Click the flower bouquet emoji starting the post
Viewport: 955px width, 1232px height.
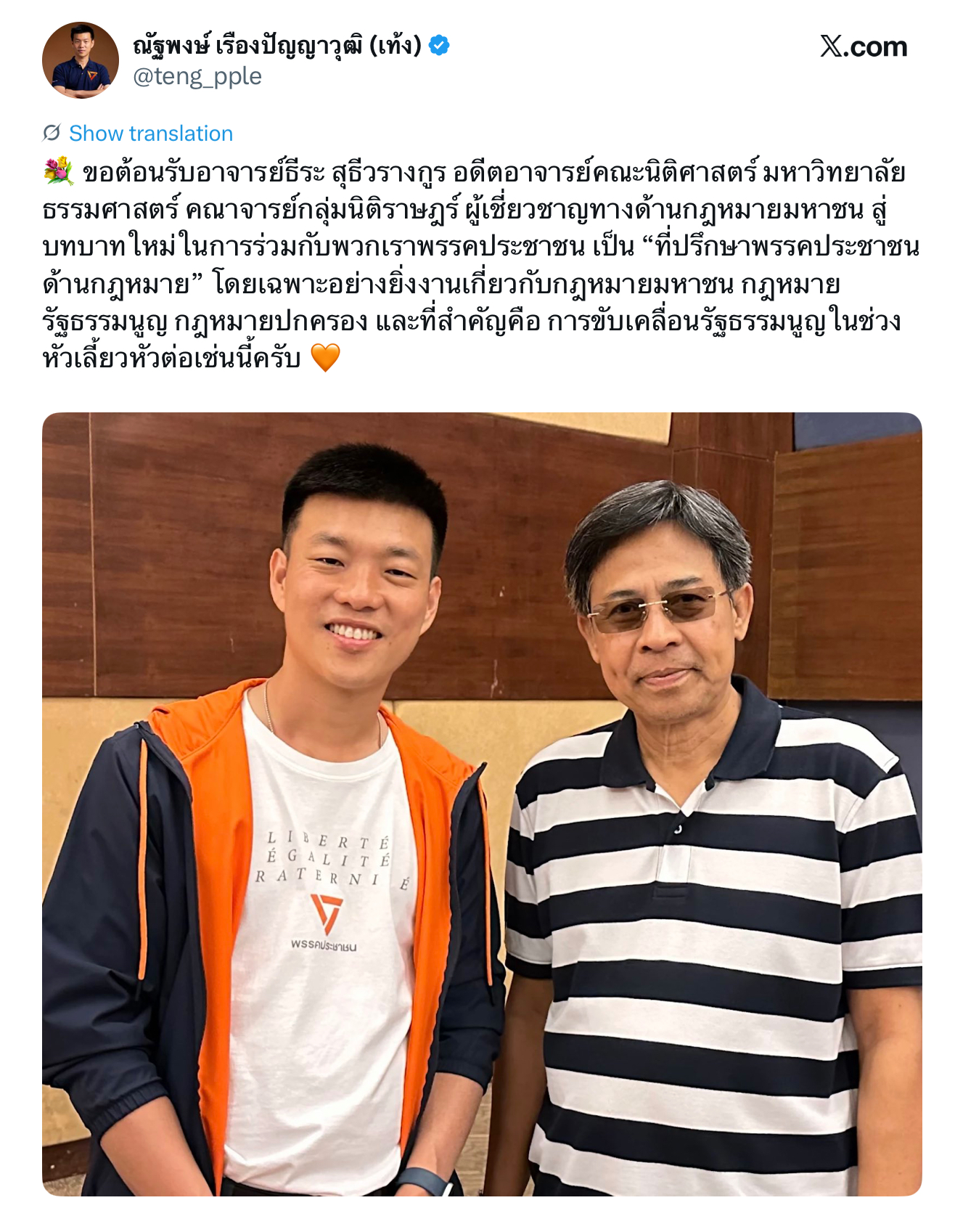tap(58, 172)
